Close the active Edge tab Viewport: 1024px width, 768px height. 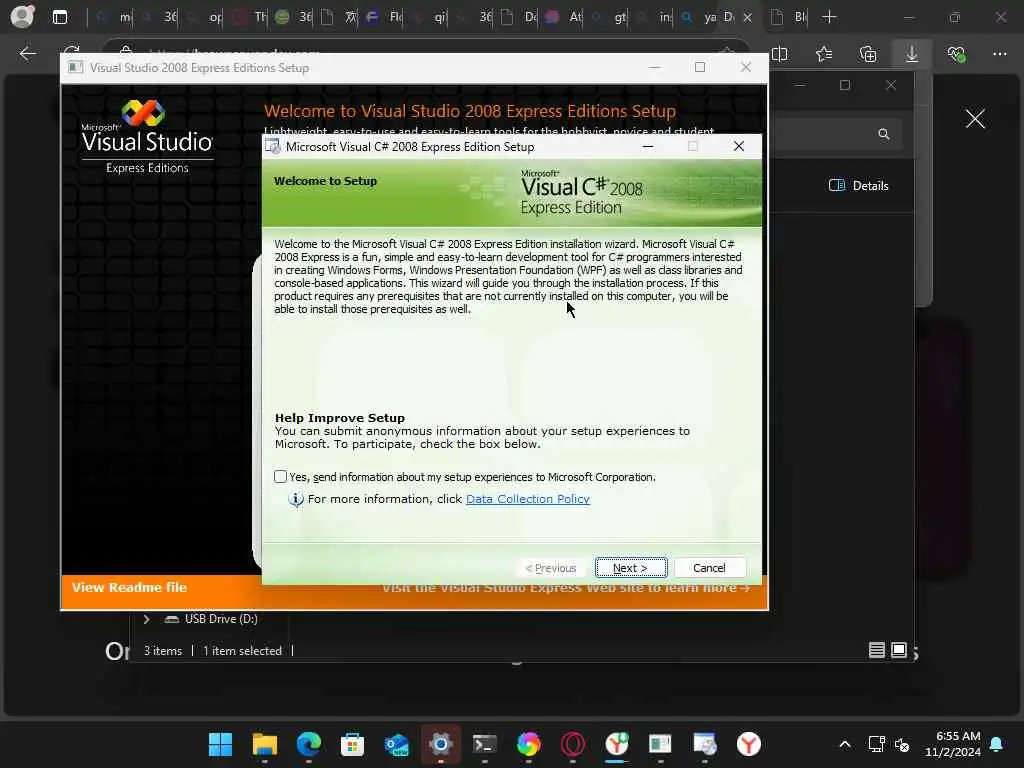click(748, 18)
